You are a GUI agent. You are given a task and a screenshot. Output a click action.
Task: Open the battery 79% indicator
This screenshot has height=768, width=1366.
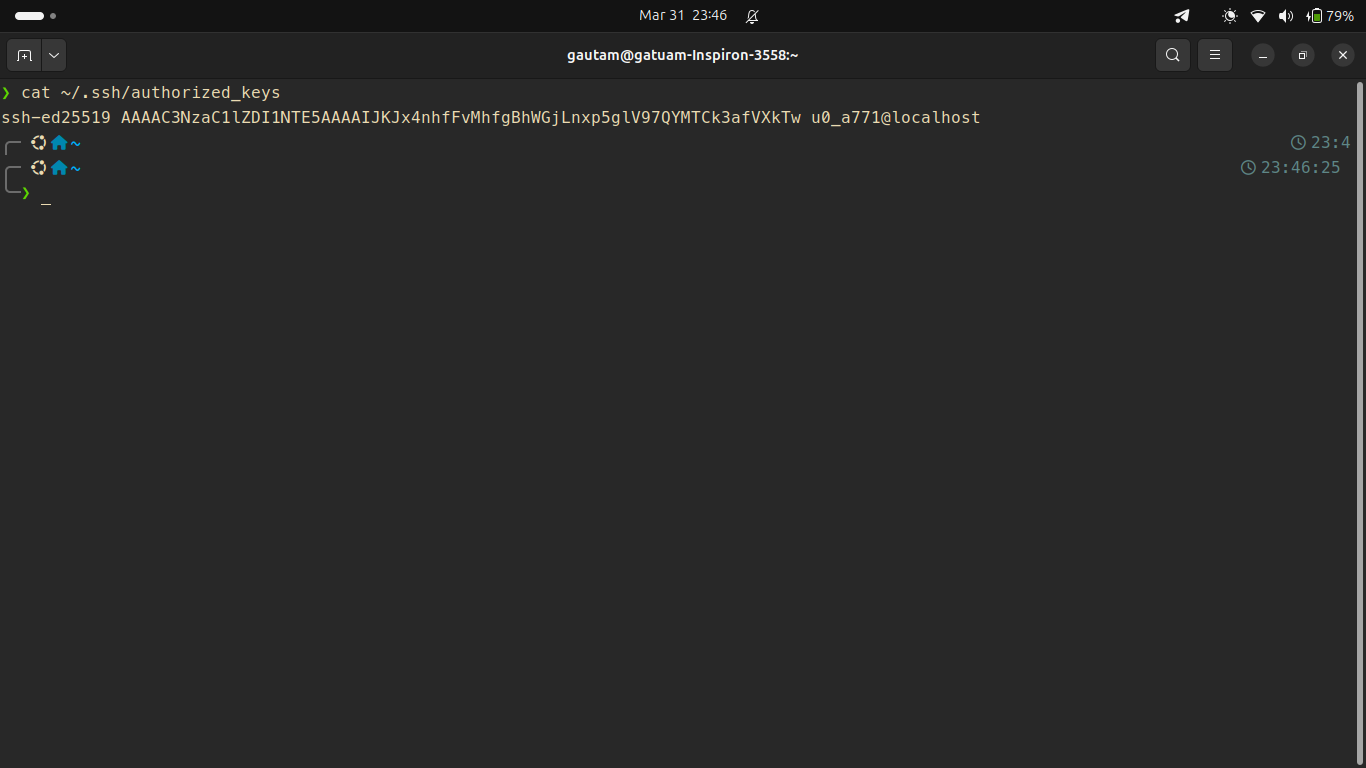click(x=1330, y=16)
